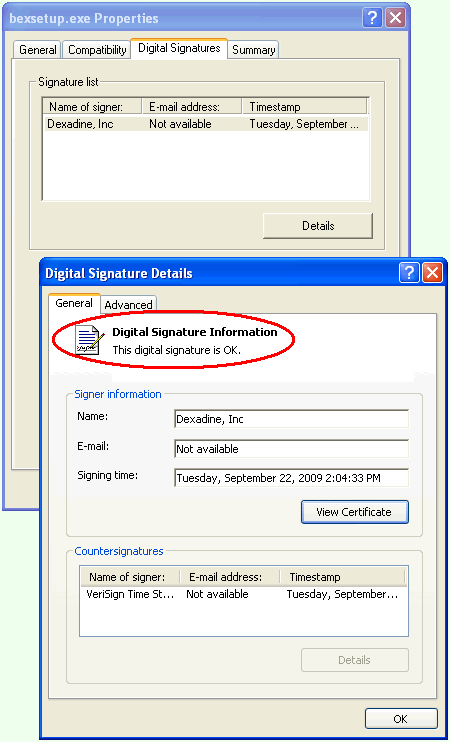Open the General tab in Properties window
The height and width of the screenshot is (742, 450).
[38, 50]
